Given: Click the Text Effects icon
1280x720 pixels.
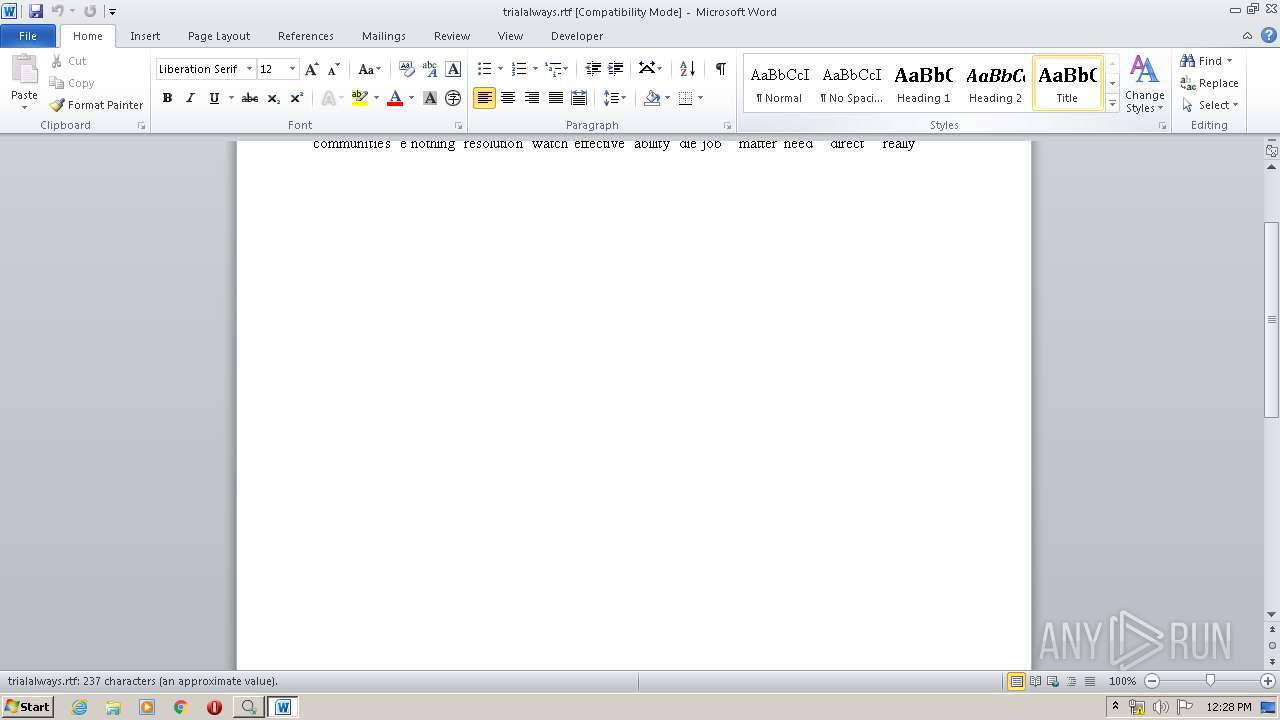Looking at the screenshot, I should click(x=327, y=98).
